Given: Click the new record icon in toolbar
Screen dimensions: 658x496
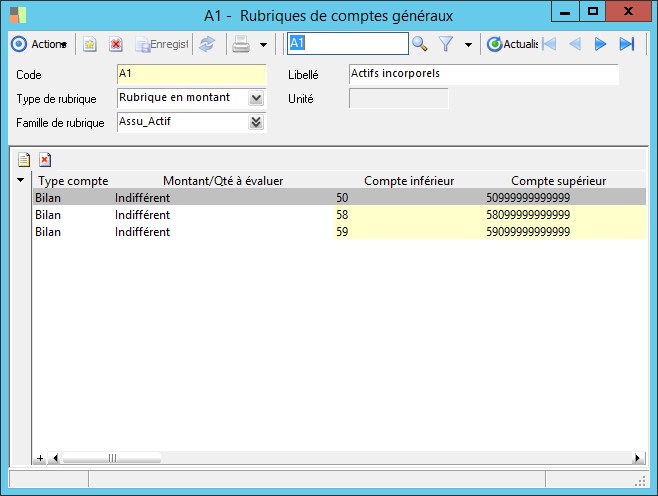Looking at the screenshot, I should click(90, 44).
